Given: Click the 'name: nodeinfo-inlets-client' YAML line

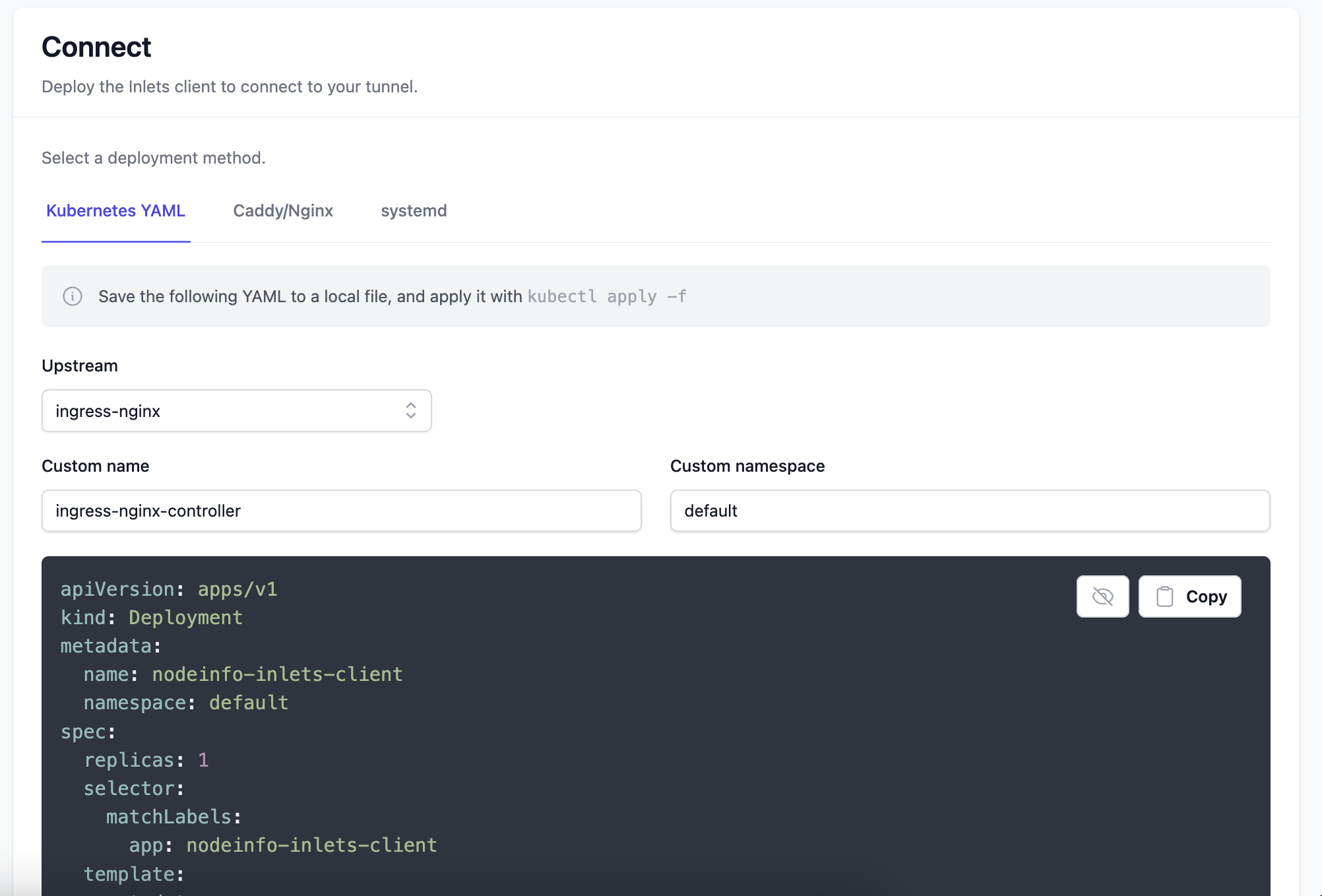Looking at the screenshot, I should pos(243,674).
